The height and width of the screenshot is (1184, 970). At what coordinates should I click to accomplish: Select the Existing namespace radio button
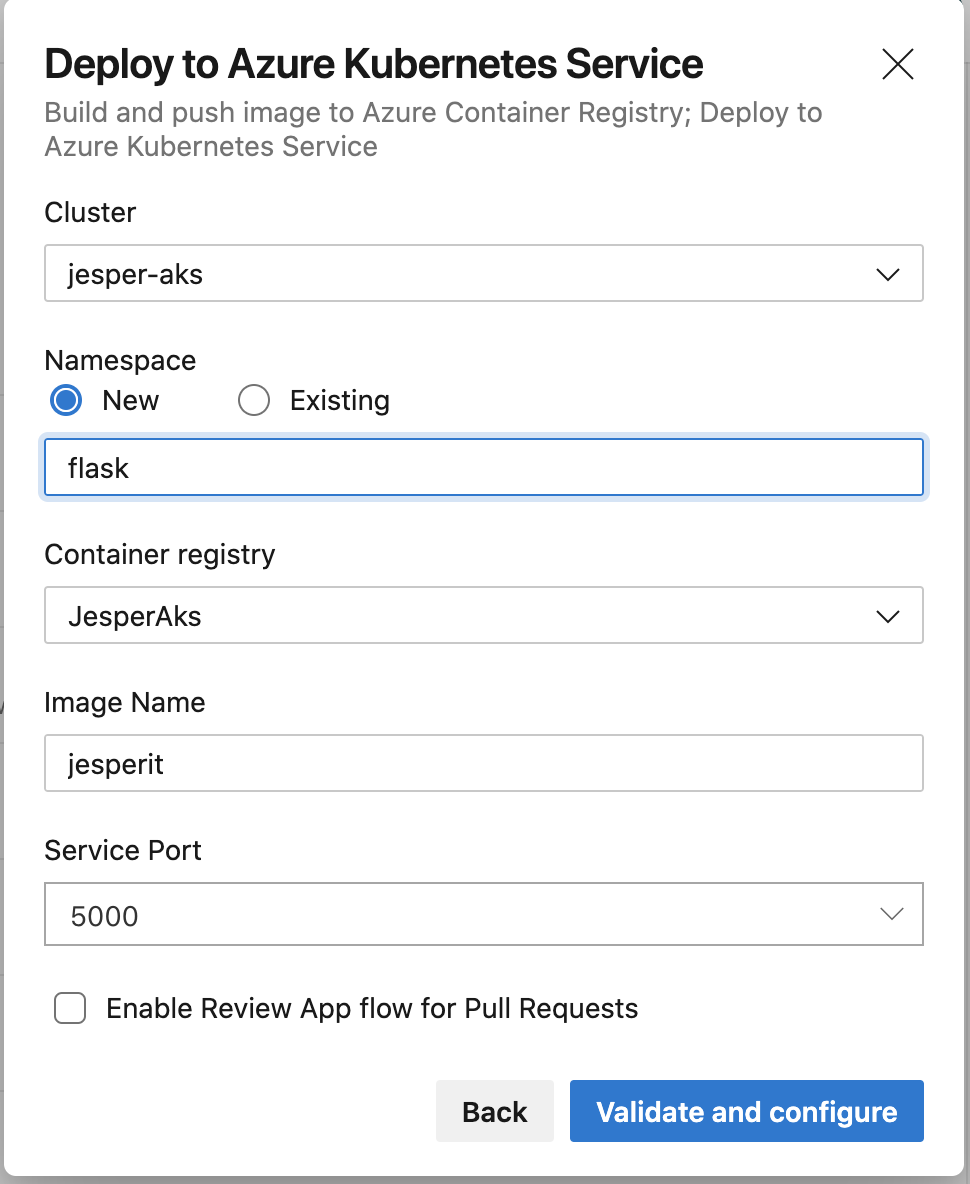(x=254, y=401)
